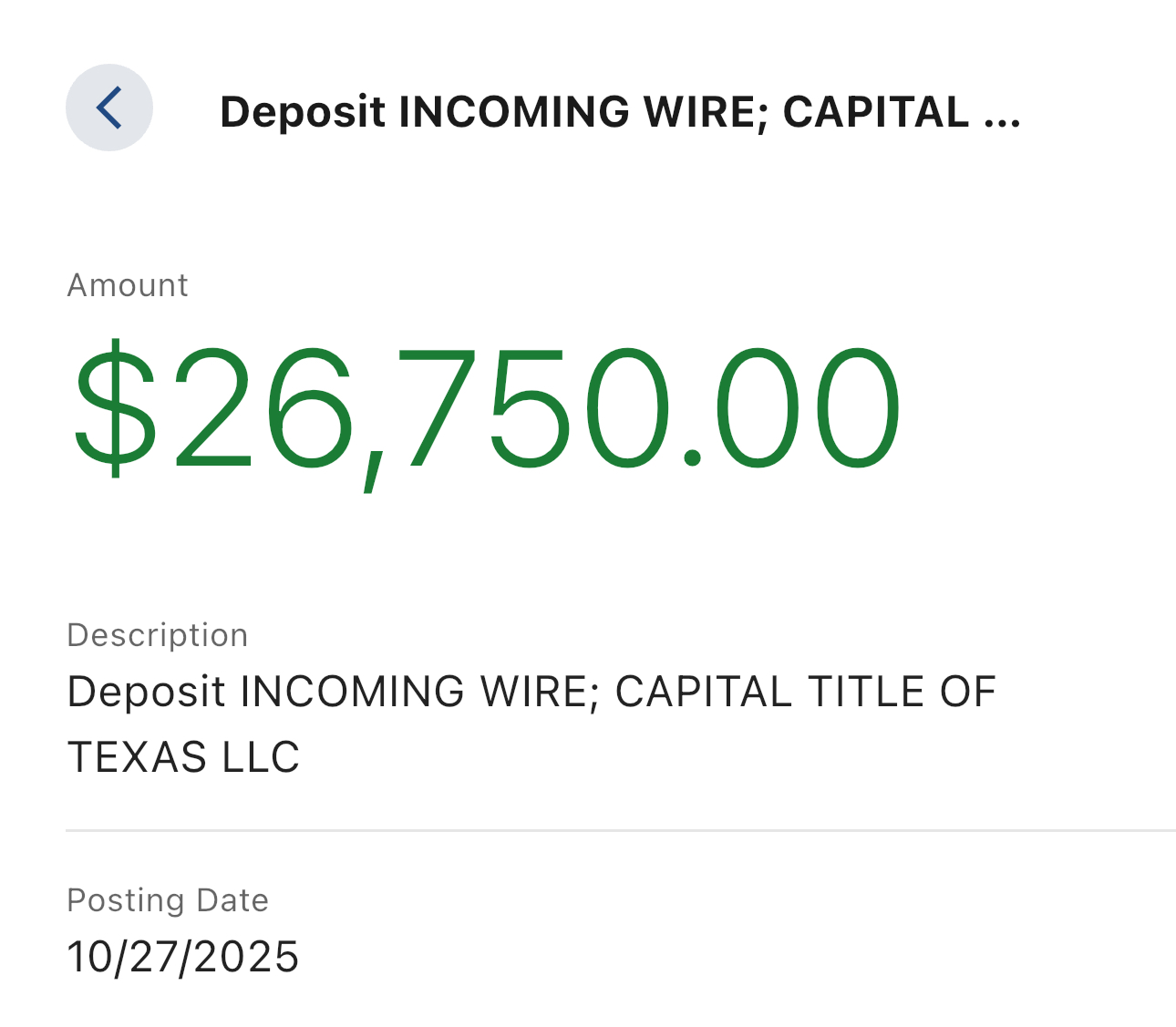Viewport: 1176px width, 1027px height.
Task: Click the word Deposit in the header
Action: tap(303, 113)
